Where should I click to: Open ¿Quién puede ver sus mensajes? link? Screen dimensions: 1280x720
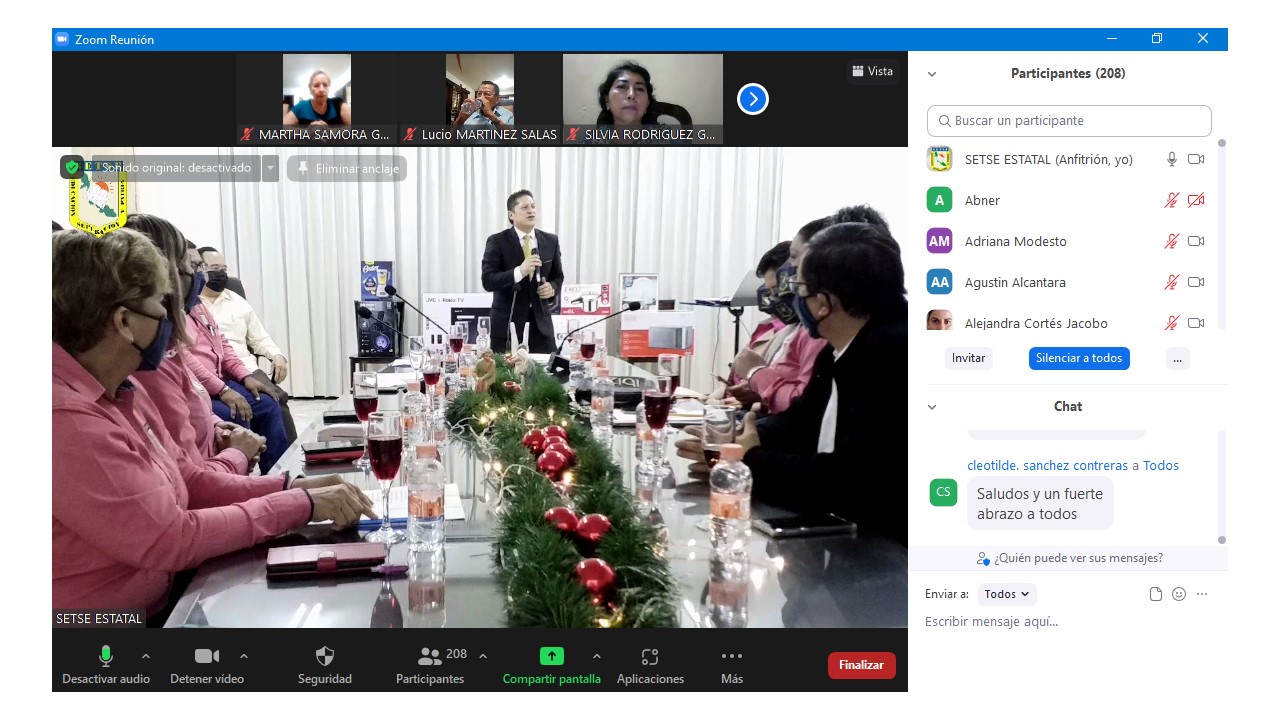(x=1070, y=558)
